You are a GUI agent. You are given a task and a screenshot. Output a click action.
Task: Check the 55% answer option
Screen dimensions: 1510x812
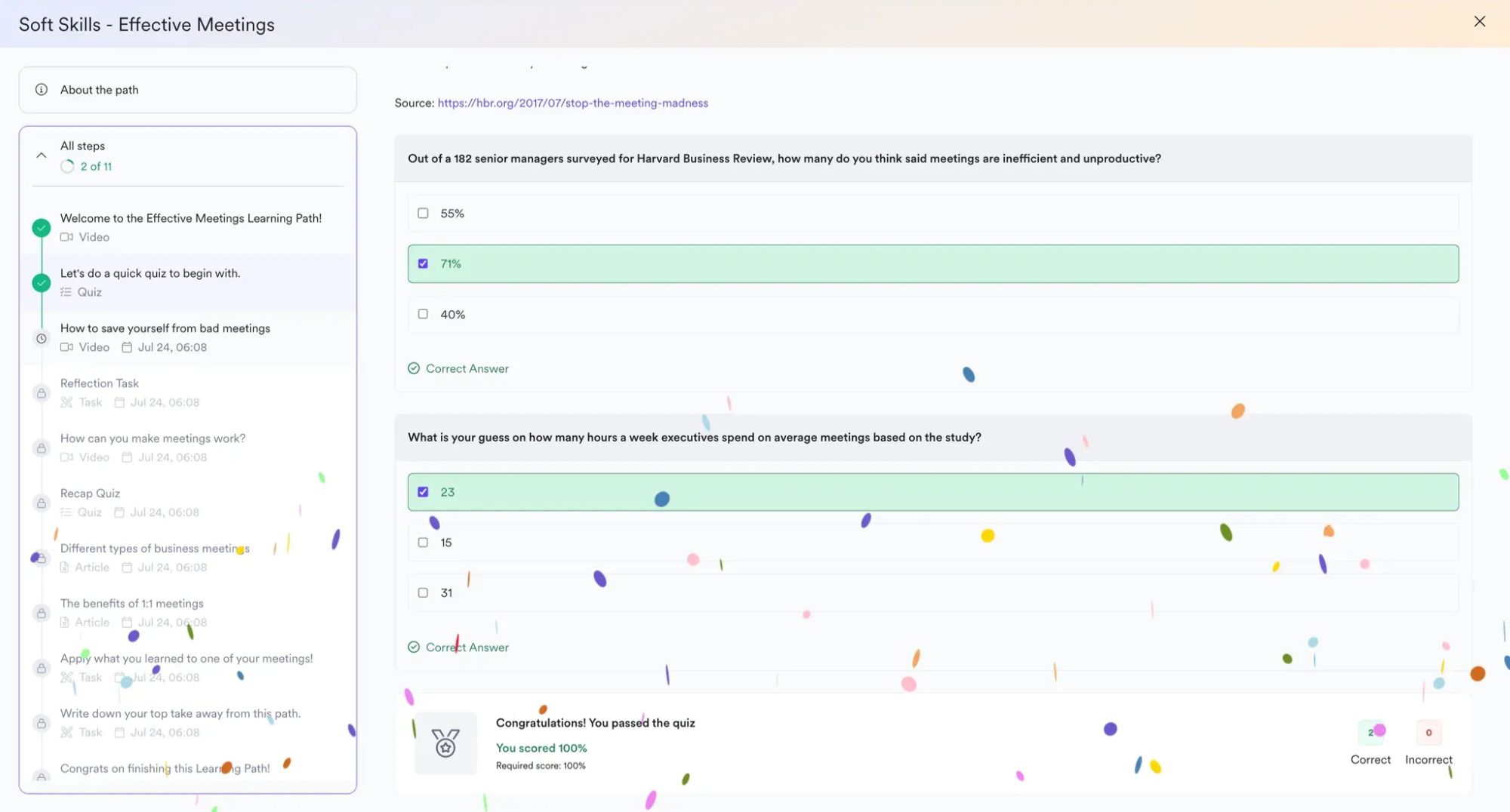pyautogui.click(x=424, y=213)
